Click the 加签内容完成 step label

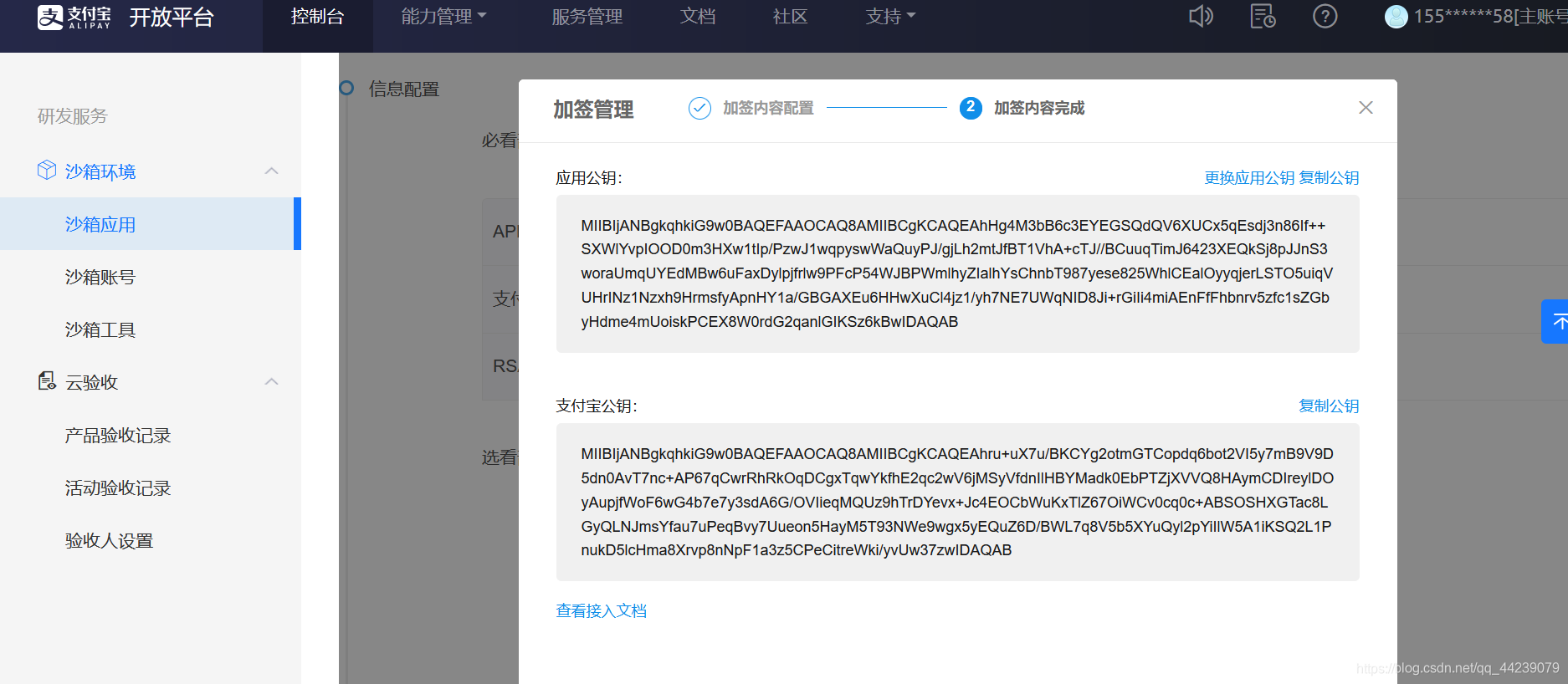click(1039, 108)
